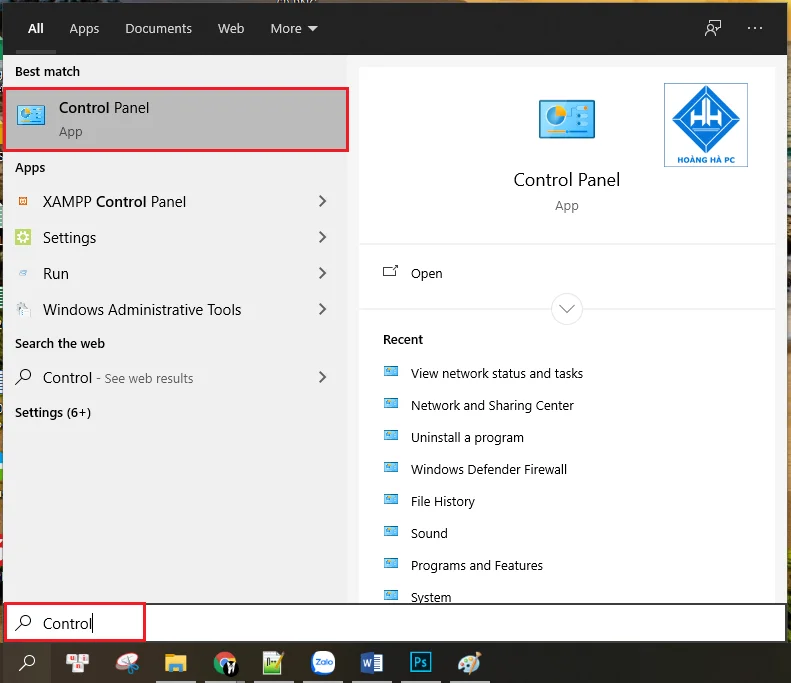Open Google Chrome from the taskbar
Screen dimensions: 791x683
[x=225, y=662]
